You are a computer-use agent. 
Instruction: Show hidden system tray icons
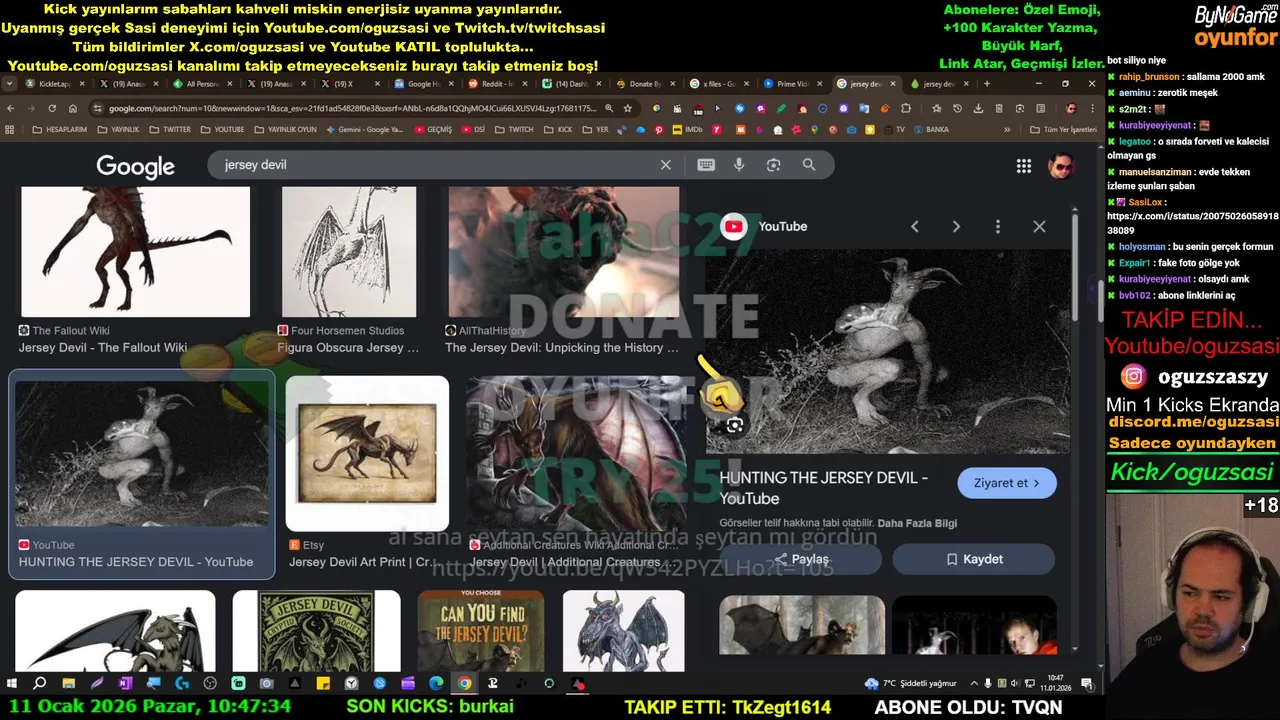point(974,684)
